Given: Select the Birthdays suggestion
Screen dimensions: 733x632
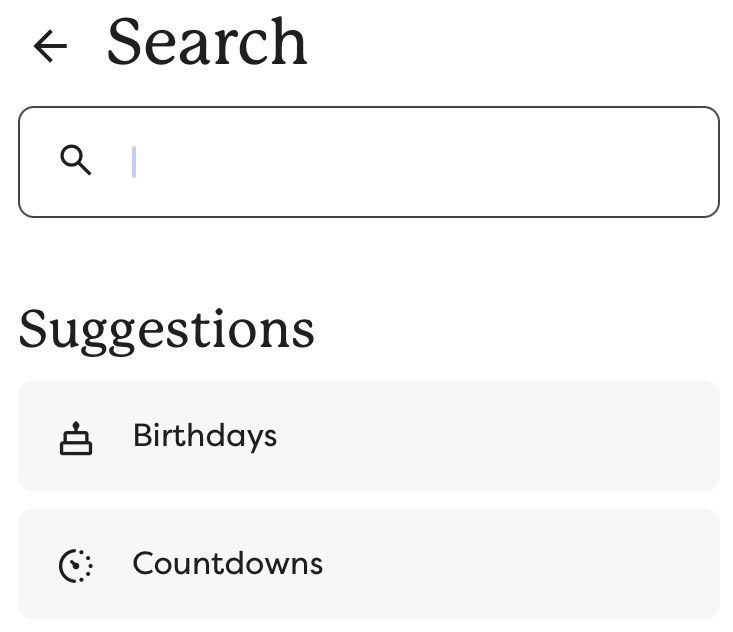Looking at the screenshot, I should [368, 436].
